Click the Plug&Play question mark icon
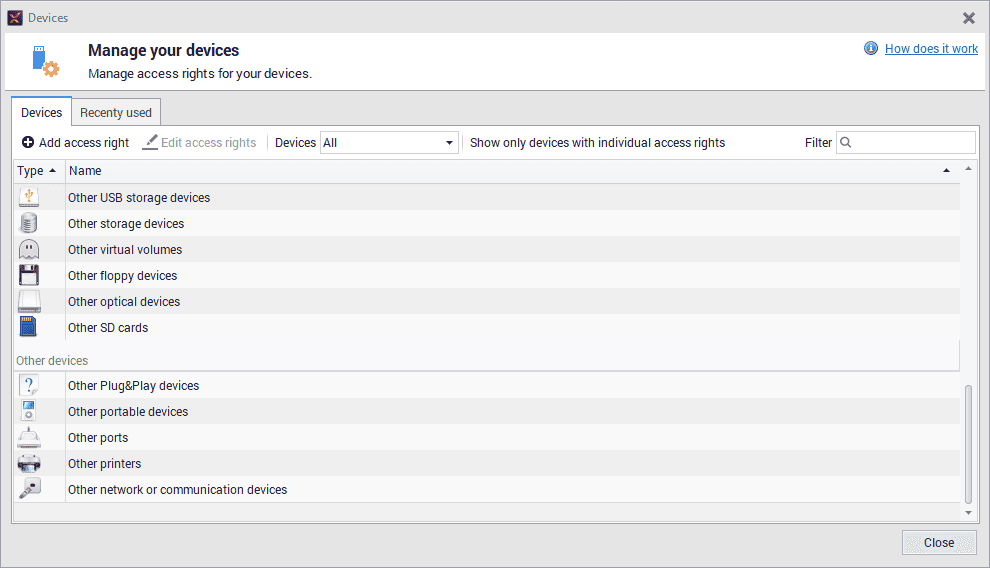Image resolution: width=990 pixels, height=568 pixels. 29,386
